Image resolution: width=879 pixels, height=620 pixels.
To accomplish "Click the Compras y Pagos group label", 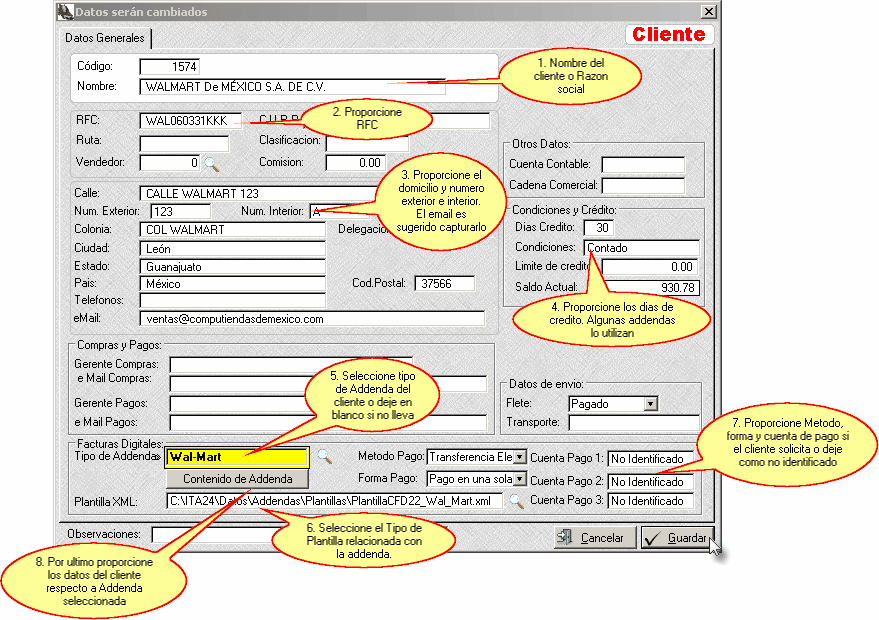I will tap(119, 345).
